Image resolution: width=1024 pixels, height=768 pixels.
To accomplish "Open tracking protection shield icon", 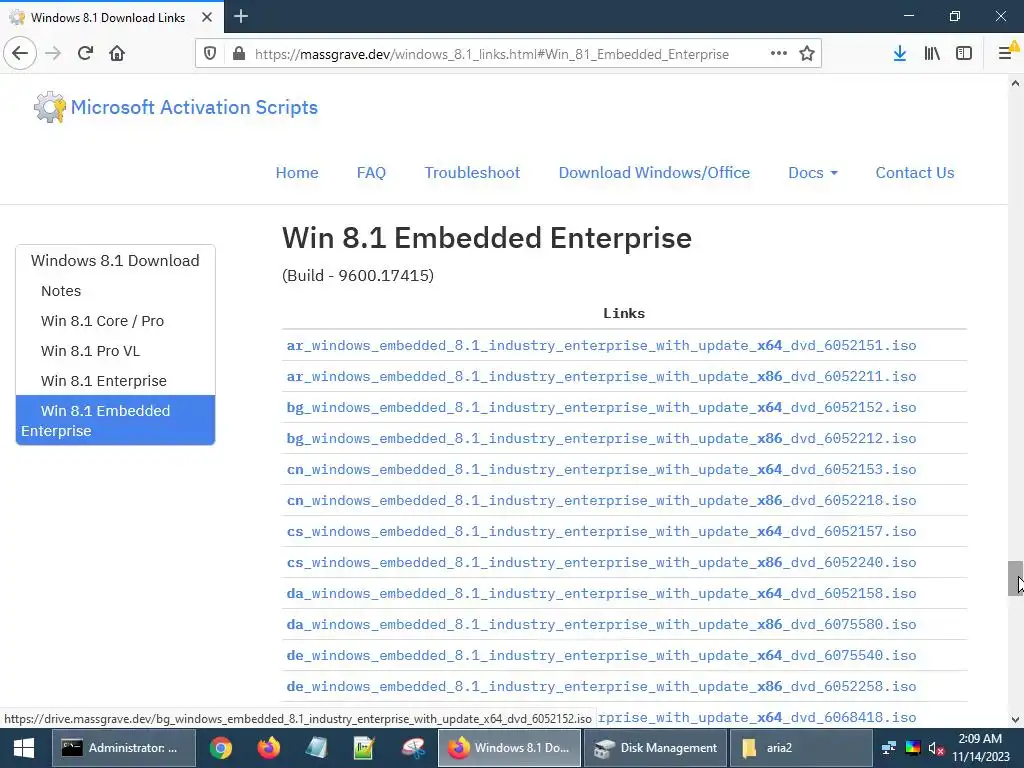I will coord(210,54).
